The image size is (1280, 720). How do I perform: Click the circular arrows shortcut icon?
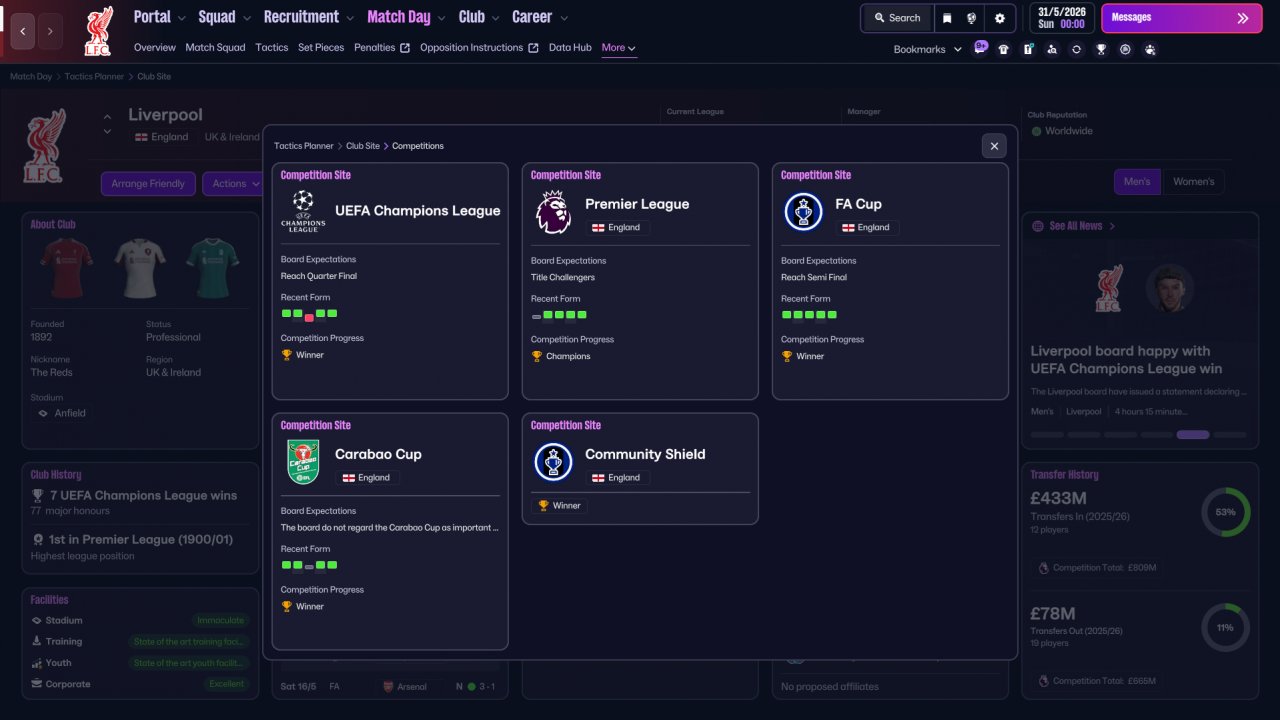[x=1076, y=49]
